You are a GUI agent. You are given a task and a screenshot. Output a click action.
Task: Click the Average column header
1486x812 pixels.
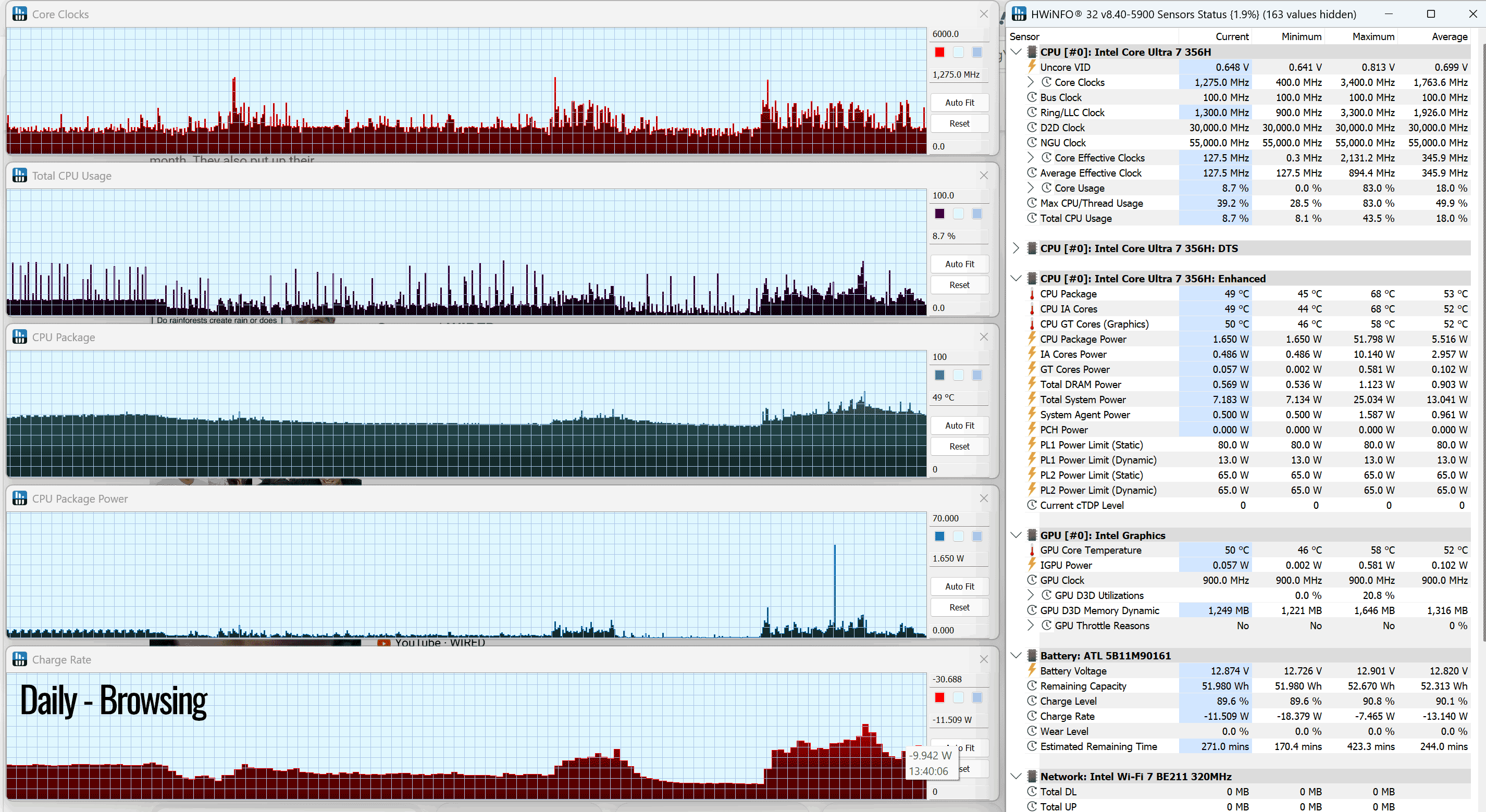(x=1449, y=36)
